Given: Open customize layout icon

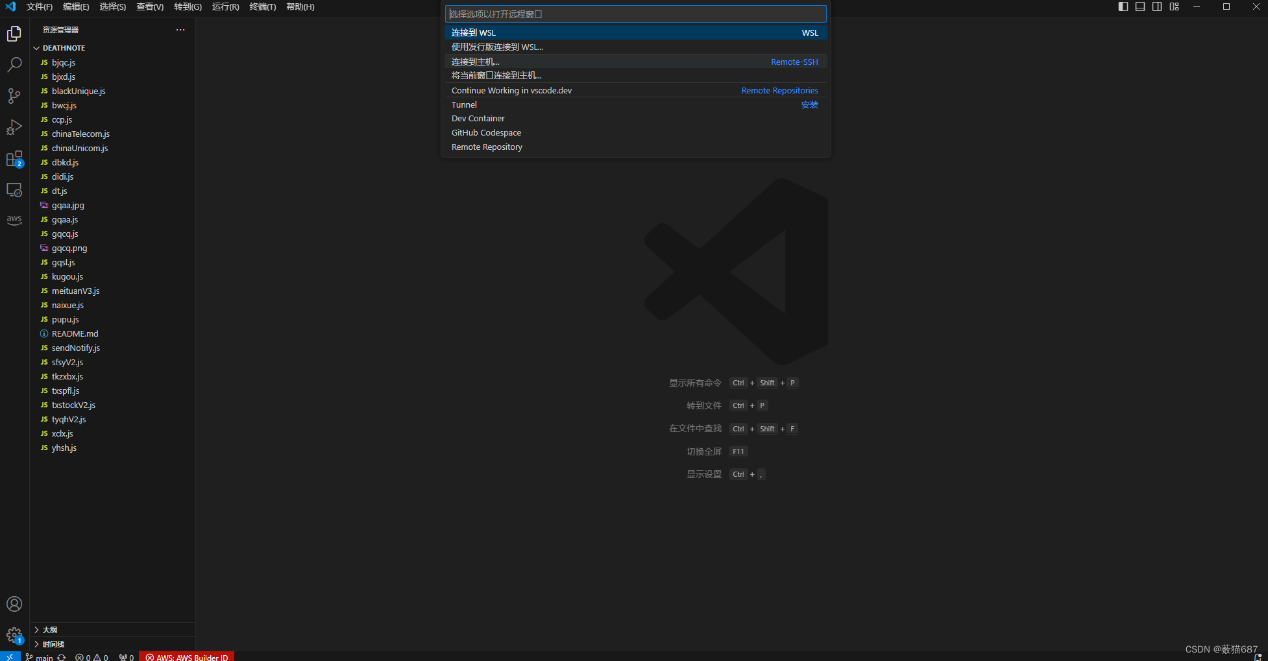Looking at the screenshot, I should 1174,6.
